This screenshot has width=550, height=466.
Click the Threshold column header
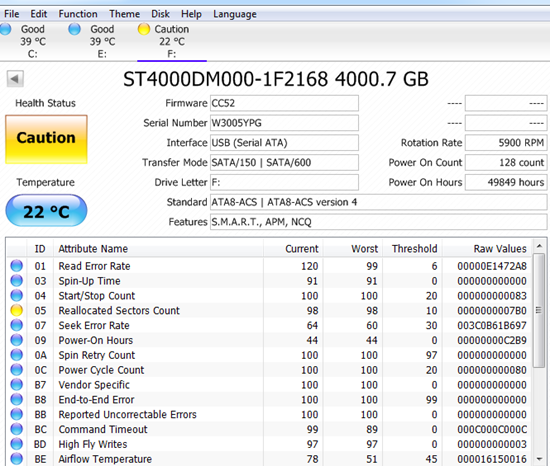(412, 249)
